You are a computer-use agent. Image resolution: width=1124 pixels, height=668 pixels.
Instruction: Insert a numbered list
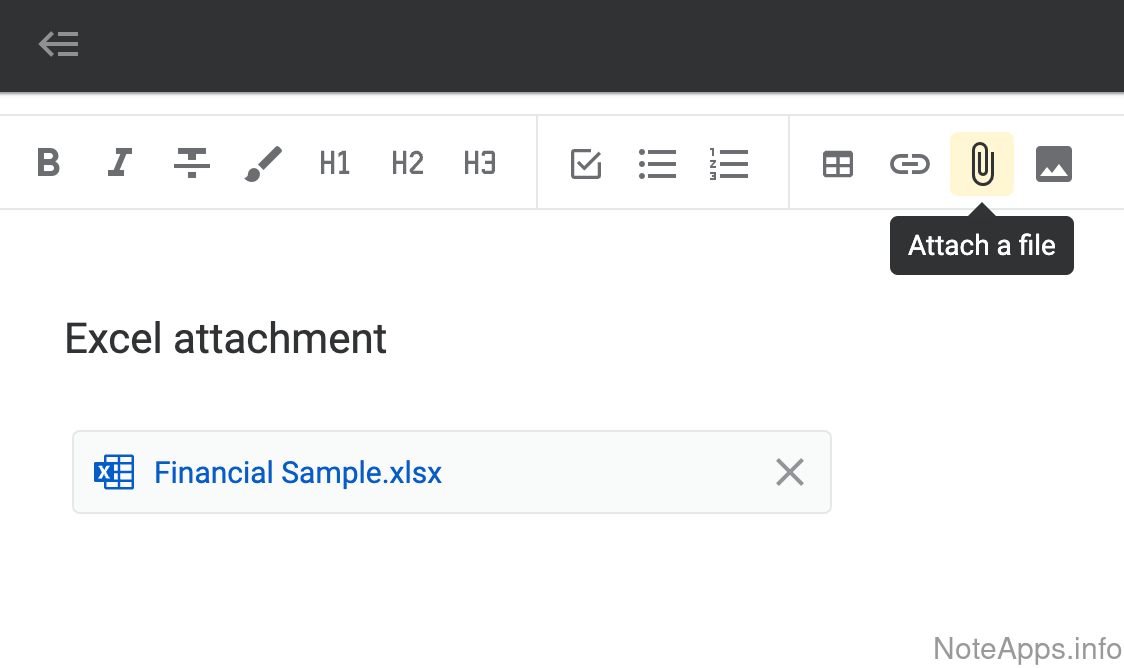(x=729, y=164)
